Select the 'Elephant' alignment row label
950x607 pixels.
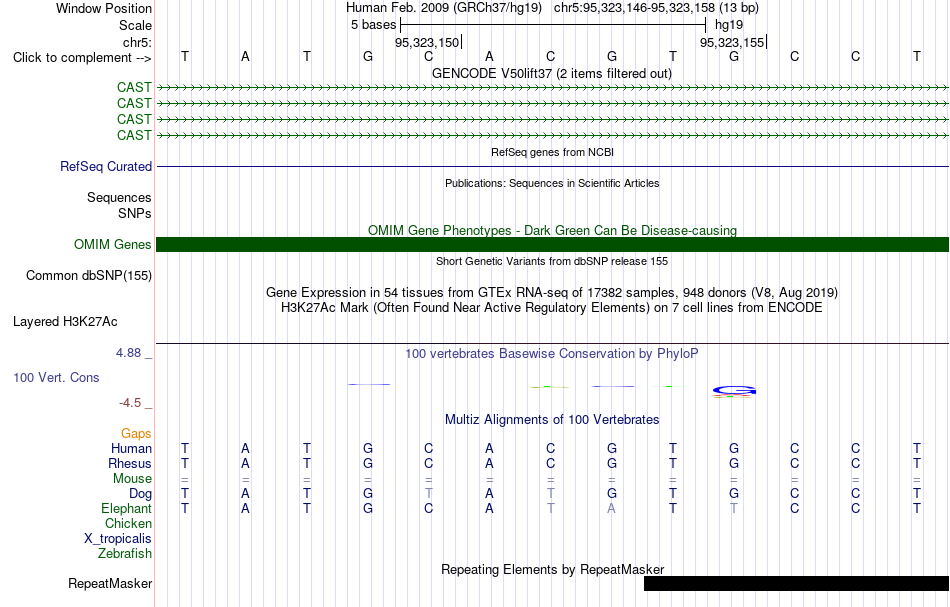pyautogui.click(x=126, y=508)
